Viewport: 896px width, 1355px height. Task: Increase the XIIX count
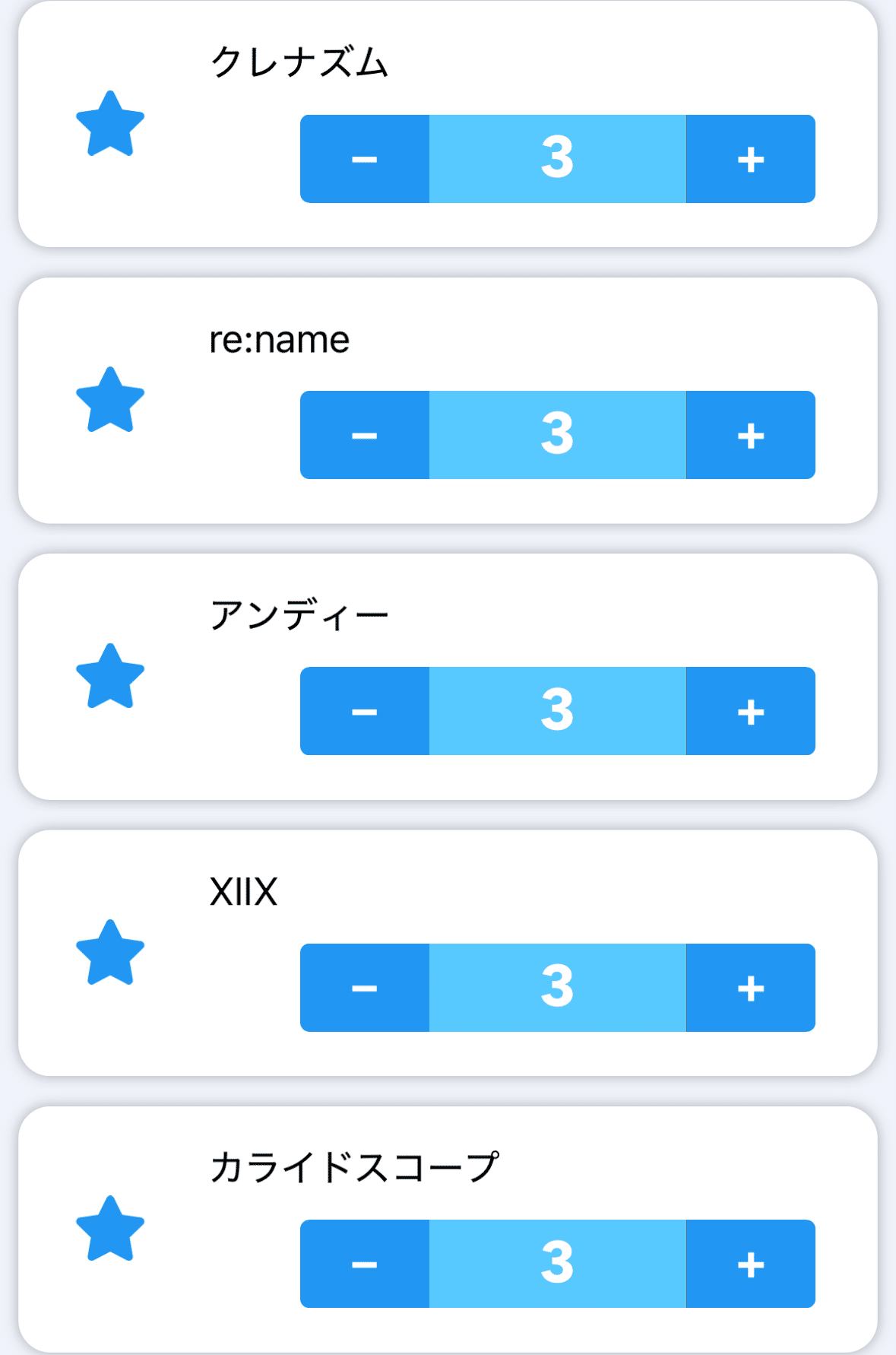(750, 988)
